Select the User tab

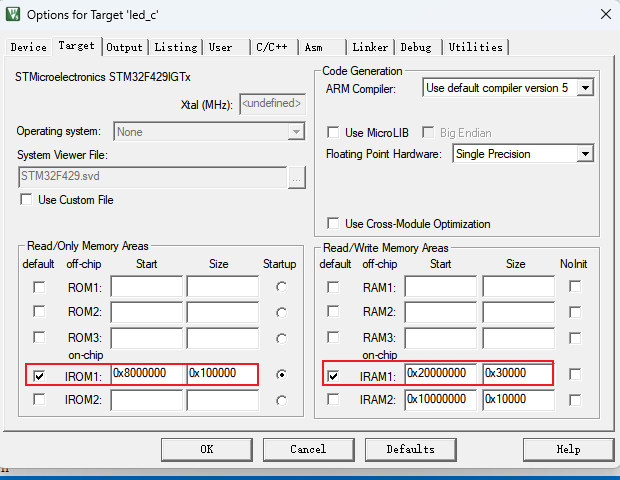[227, 47]
